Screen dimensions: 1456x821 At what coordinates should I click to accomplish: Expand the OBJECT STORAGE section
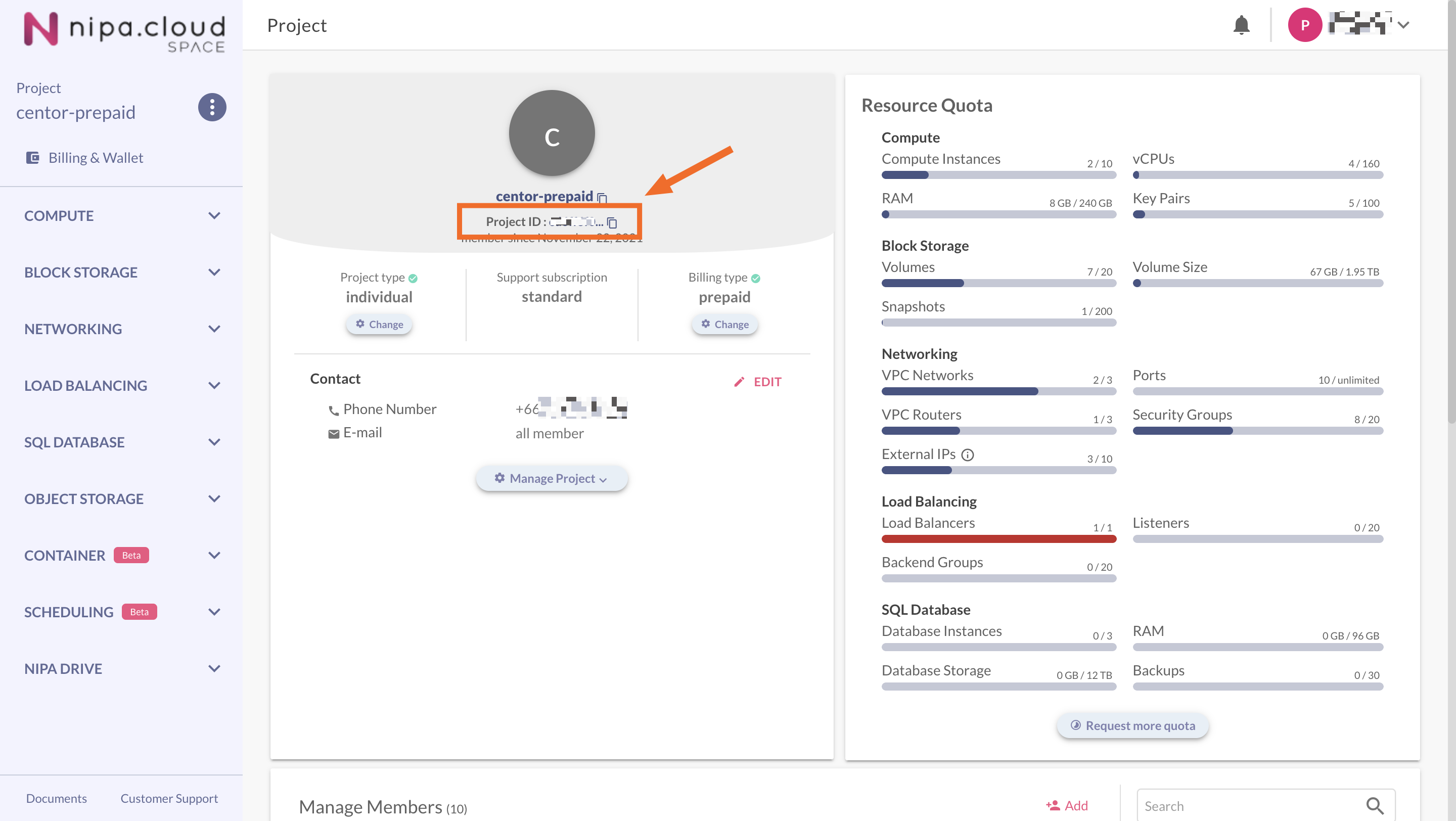point(121,498)
